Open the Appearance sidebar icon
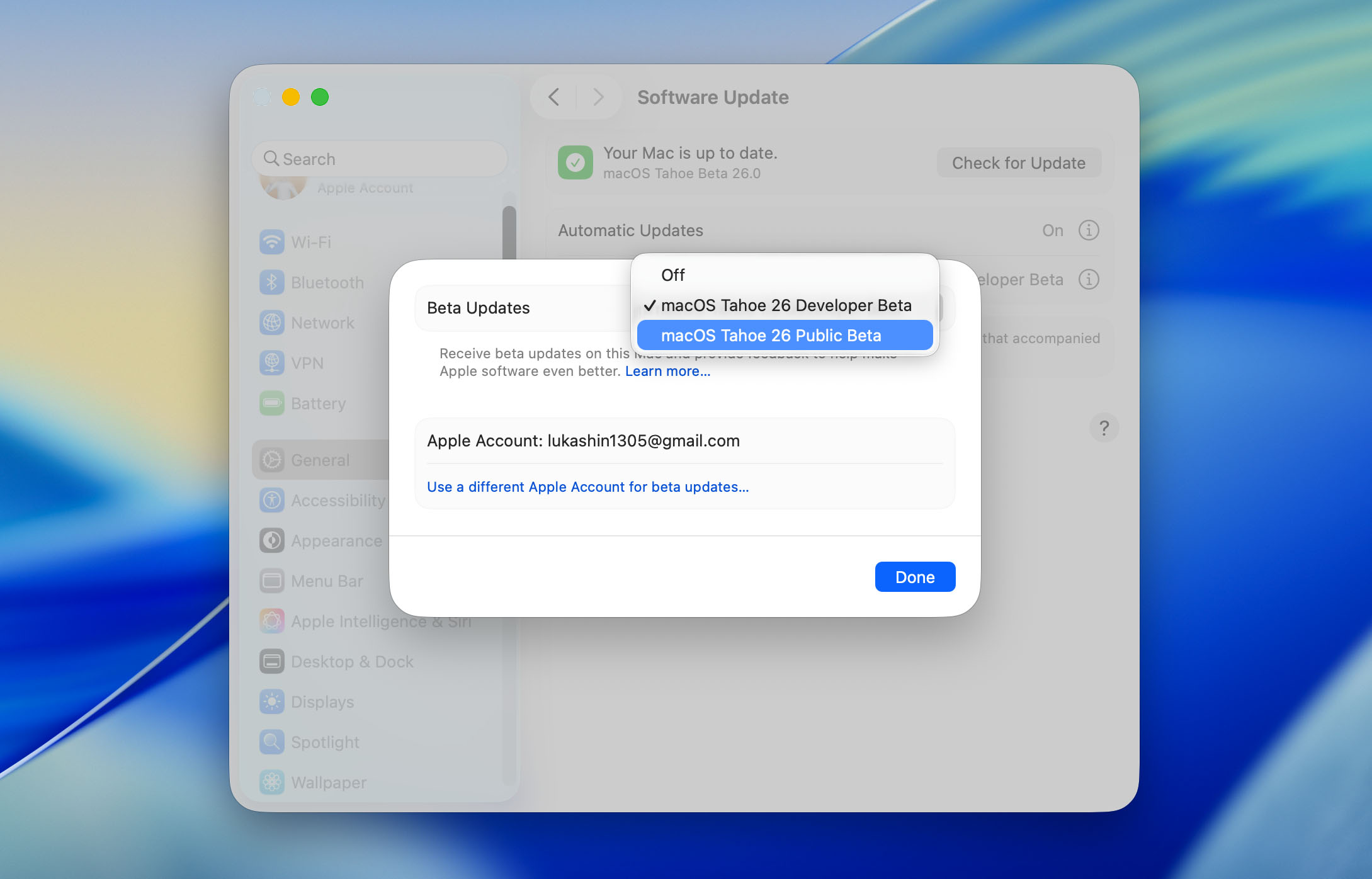Image resolution: width=1372 pixels, height=879 pixels. (x=272, y=540)
